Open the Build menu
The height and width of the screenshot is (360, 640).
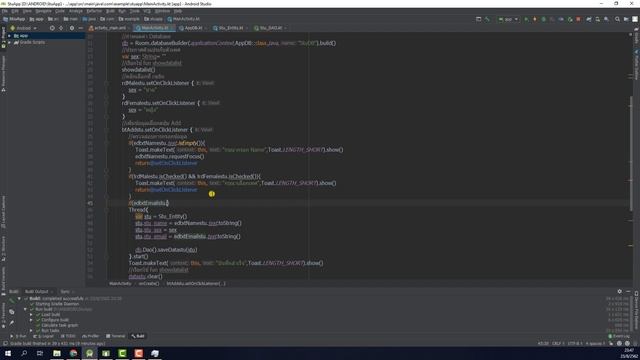coord(110,11)
